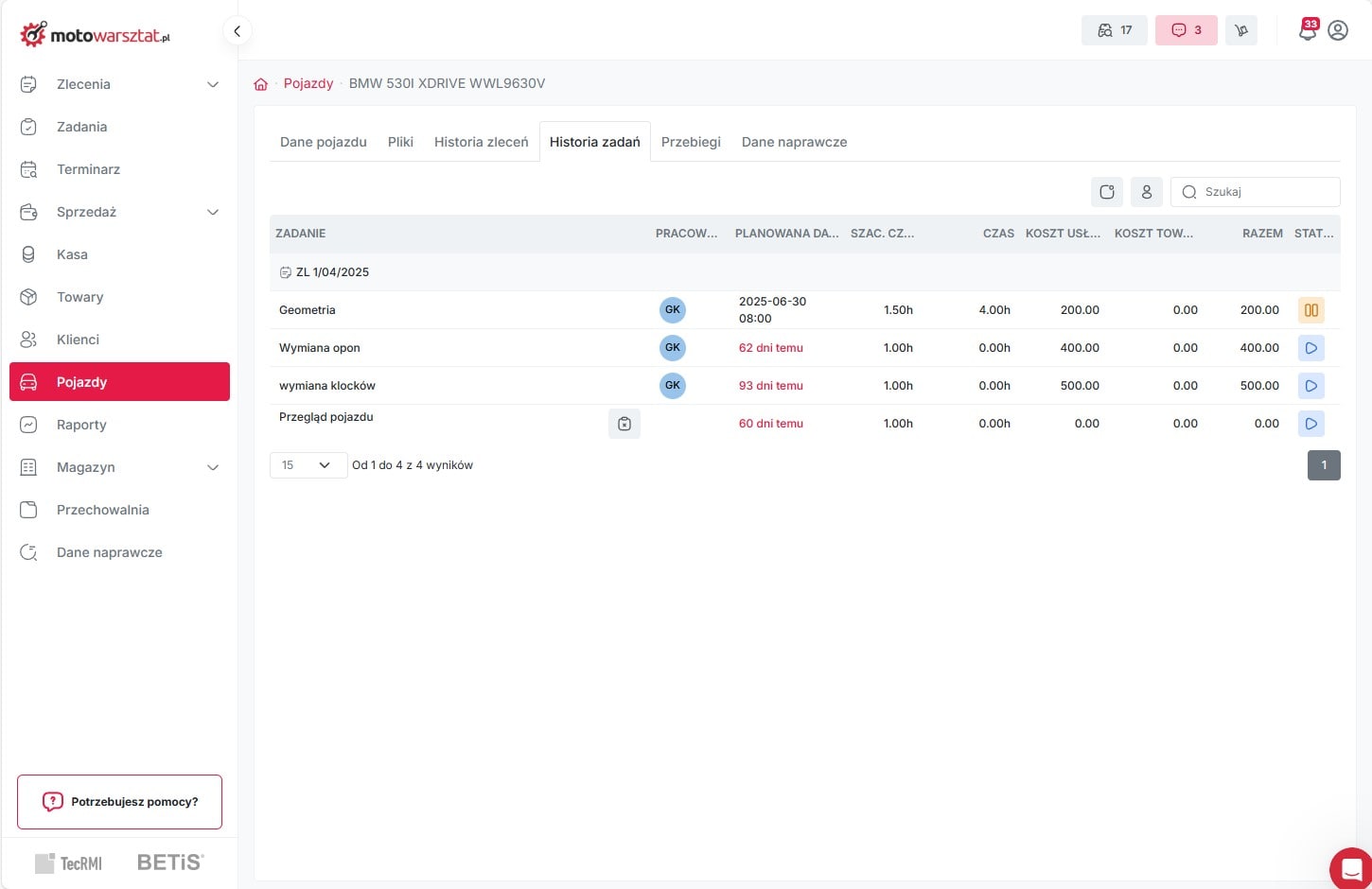Viewport: 1372px width, 889px height.
Task: Click the refresh icon left of search
Action: point(1107,192)
